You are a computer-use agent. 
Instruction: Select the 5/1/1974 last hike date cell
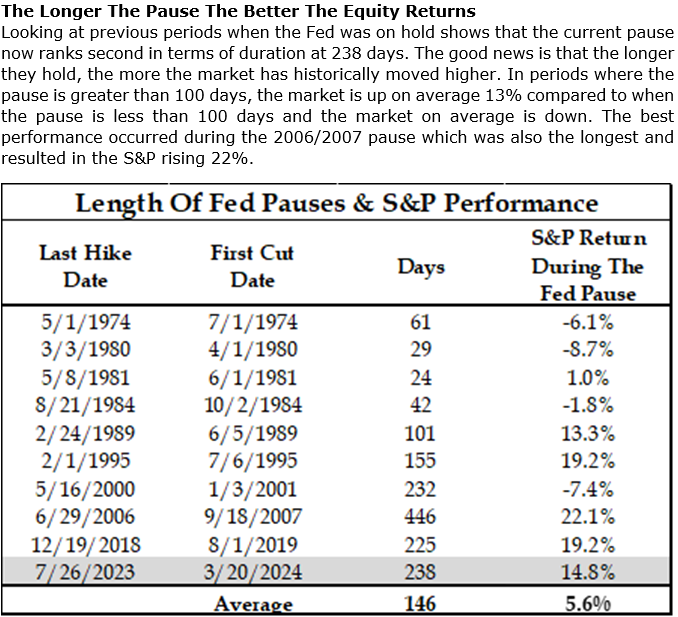tap(85, 323)
